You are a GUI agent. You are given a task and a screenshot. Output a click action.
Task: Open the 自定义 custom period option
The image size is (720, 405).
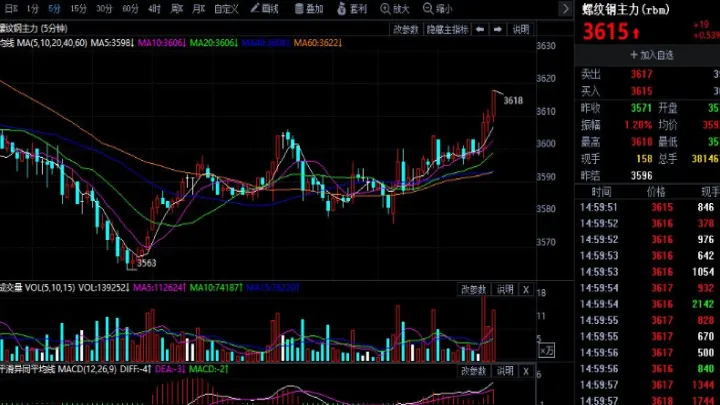click(227, 8)
